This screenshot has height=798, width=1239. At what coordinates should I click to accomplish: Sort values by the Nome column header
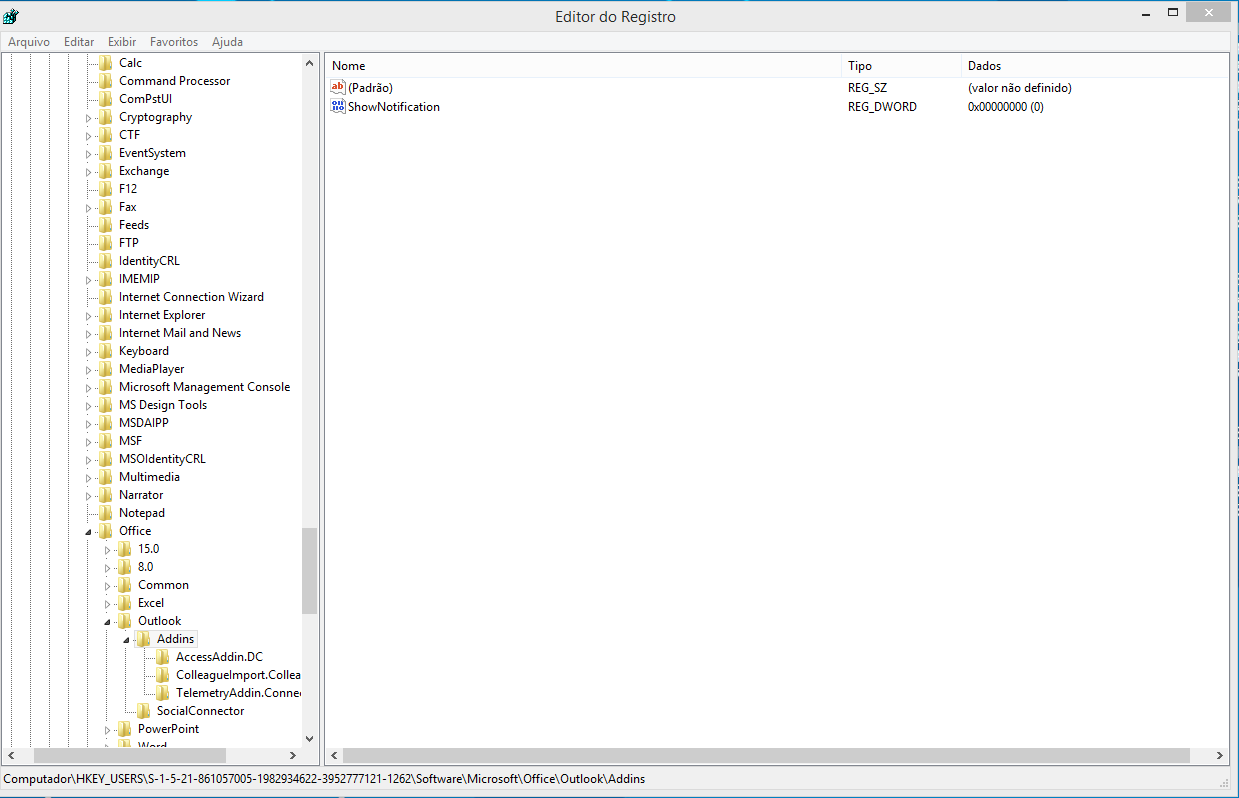[x=584, y=66]
